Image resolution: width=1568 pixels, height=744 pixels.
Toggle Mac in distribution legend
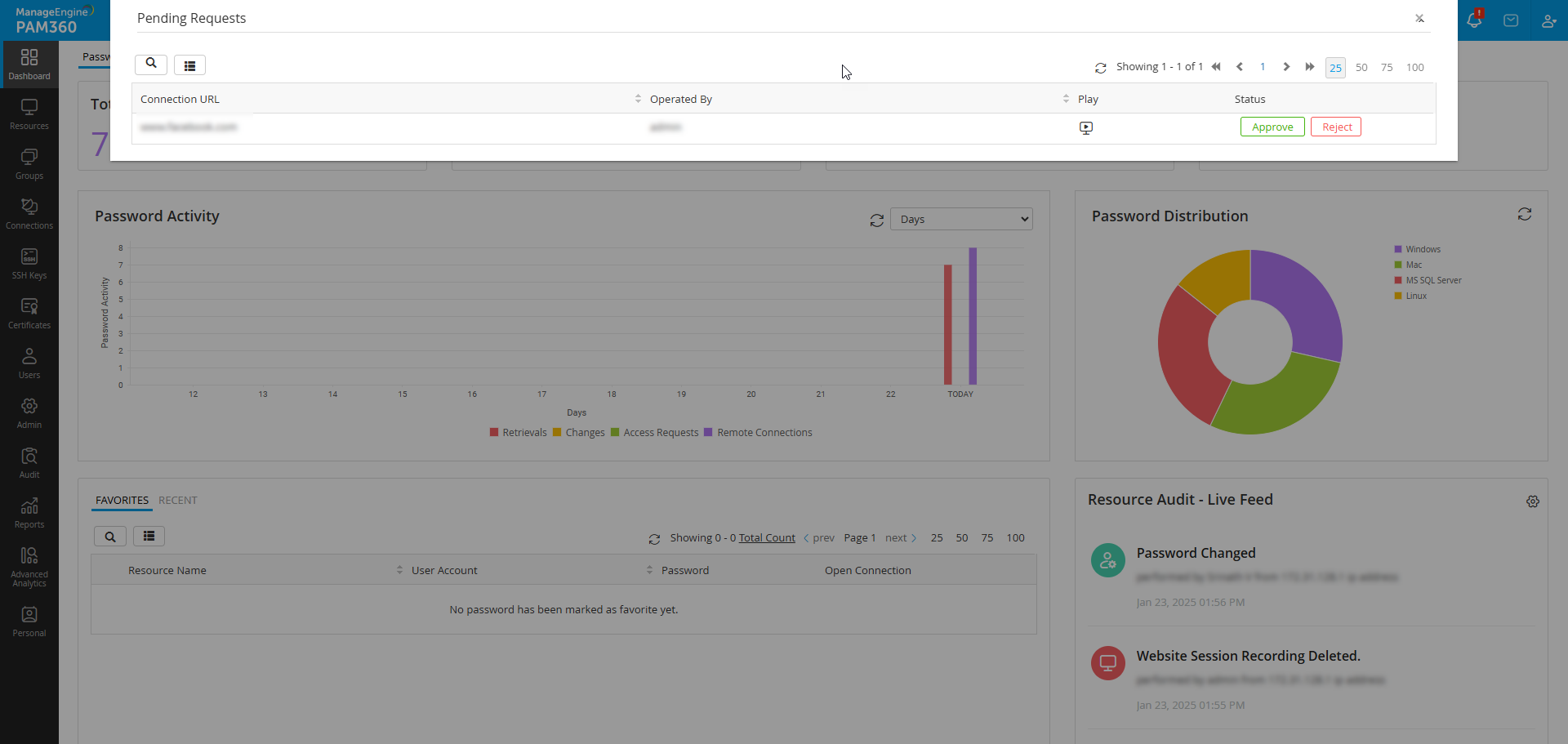point(1409,265)
